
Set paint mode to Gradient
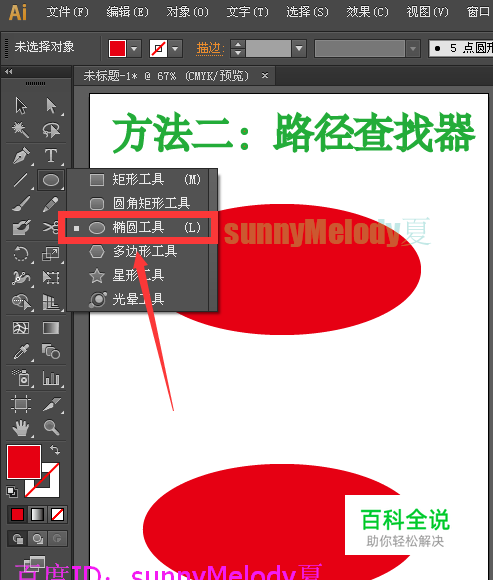(x=37, y=515)
